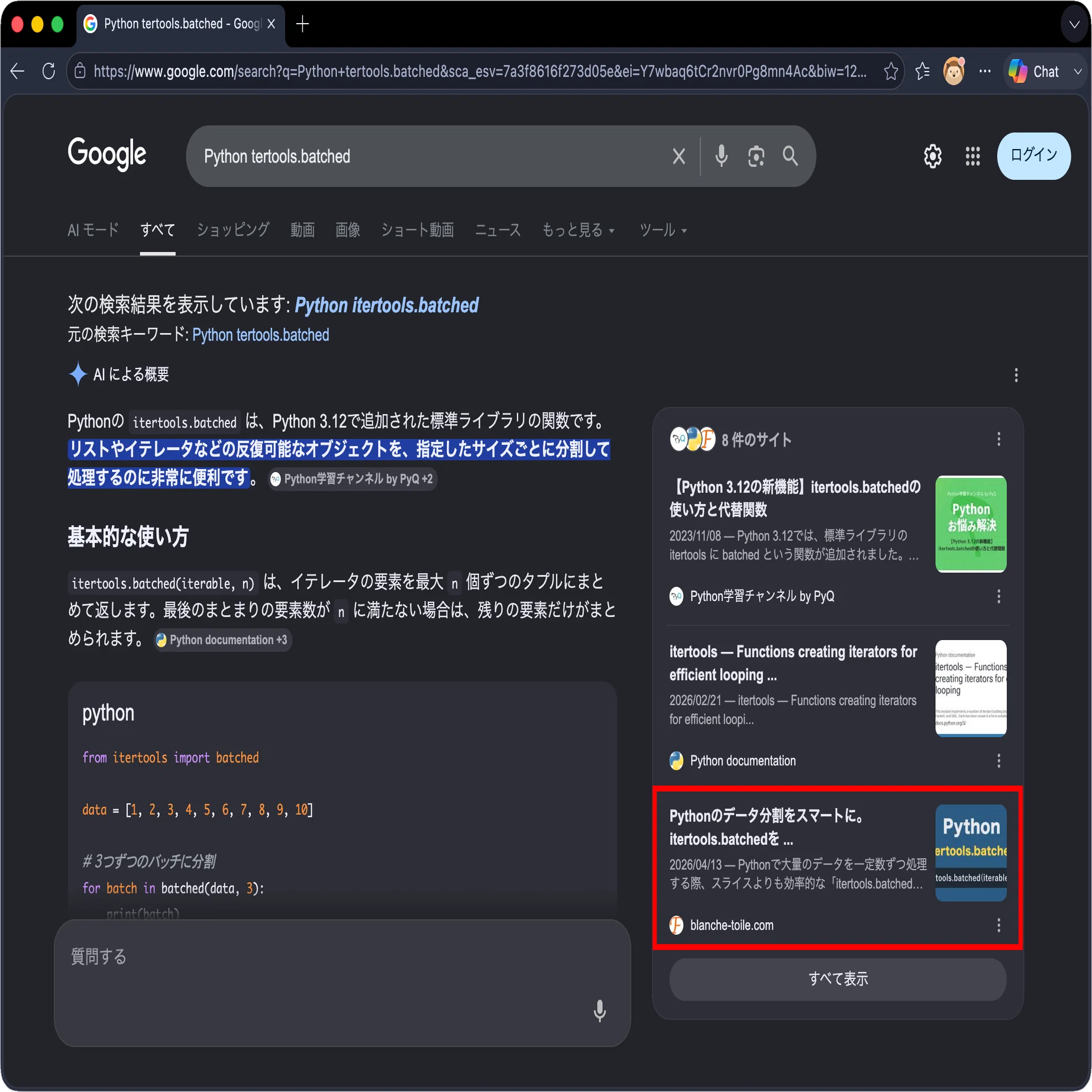Expand the もっと見る dropdown
This screenshot has width=1092, height=1092.
(579, 230)
